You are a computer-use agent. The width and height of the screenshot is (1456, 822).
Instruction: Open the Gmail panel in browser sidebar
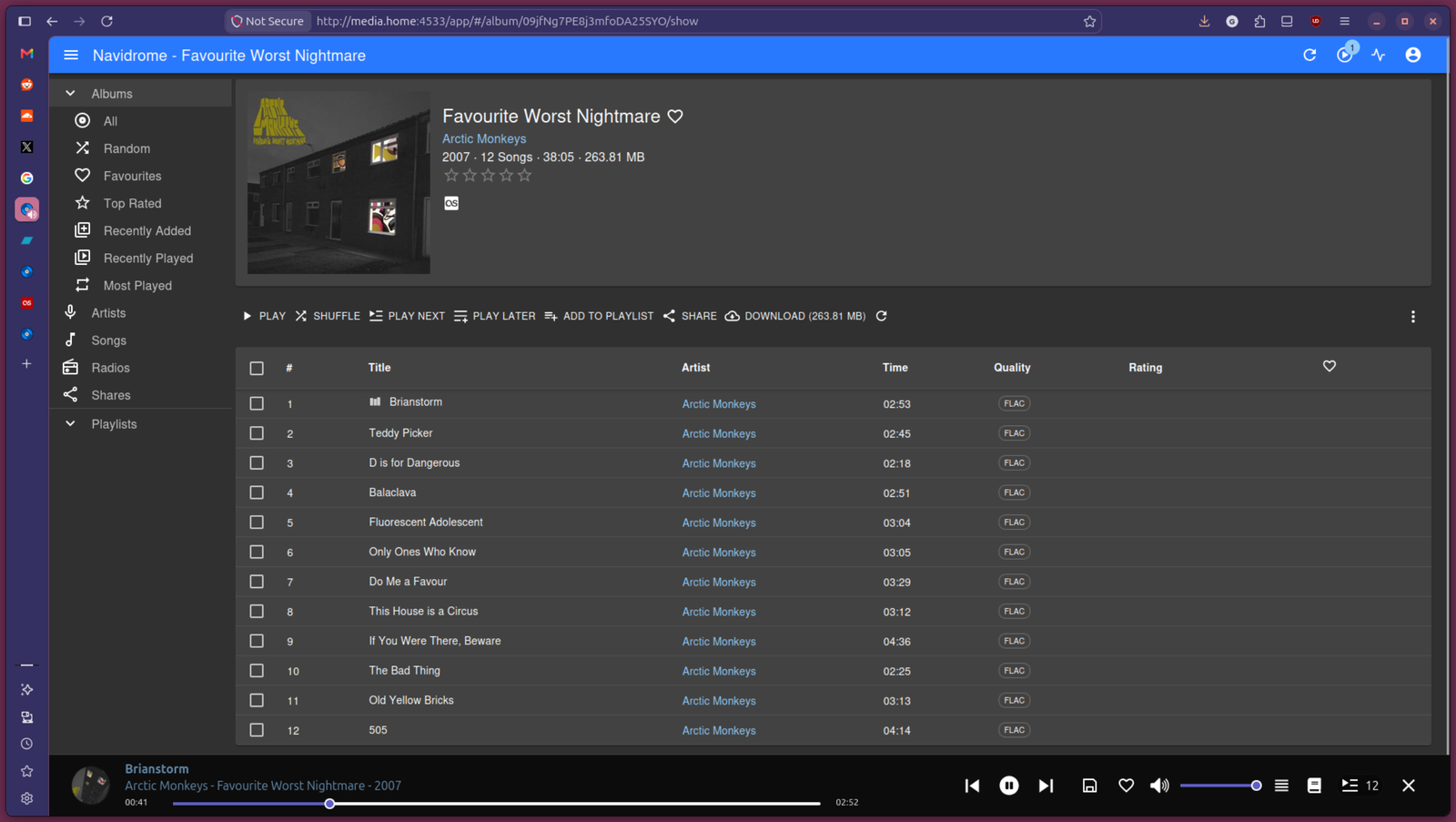(27, 53)
